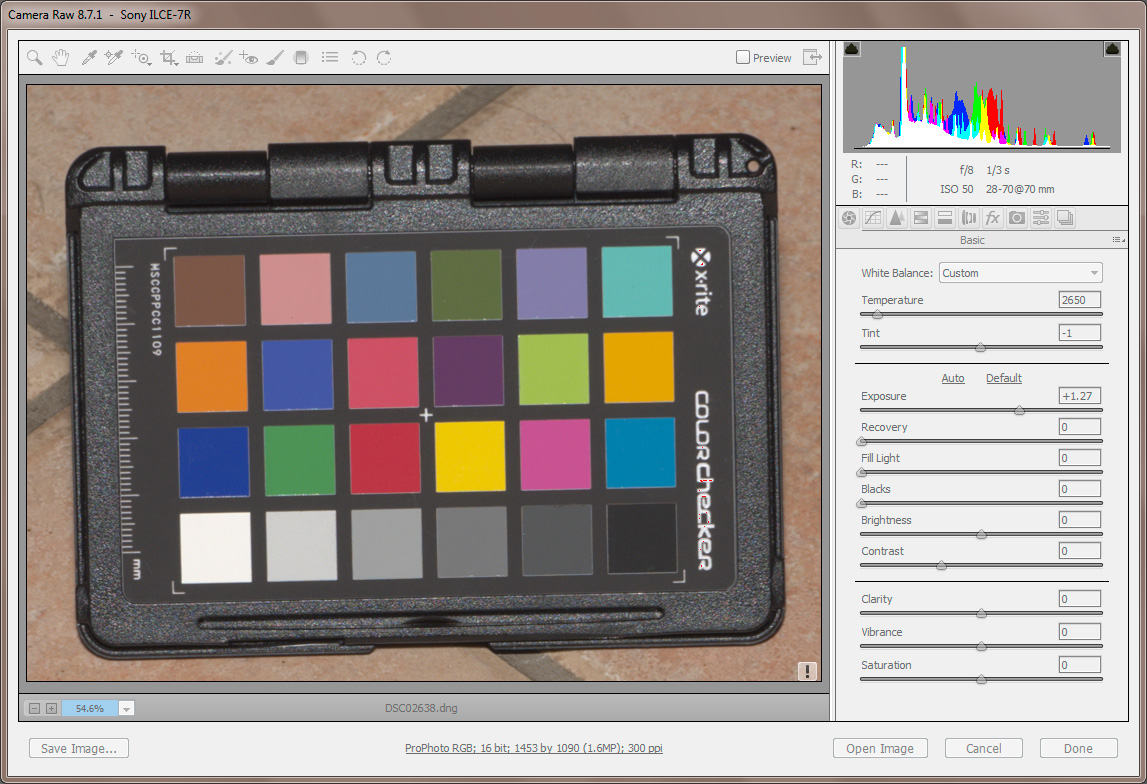Screen dimensions: 1147x784
Task: Open the White Balance dropdown
Action: pos(1020,273)
